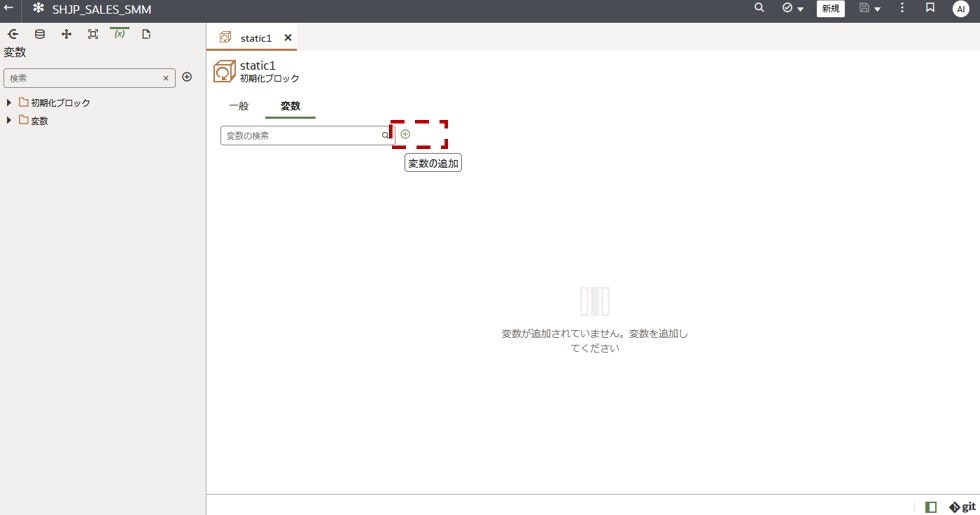
Task: Toggle the panel layout icon in the status bar
Action: [x=931, y=507]
